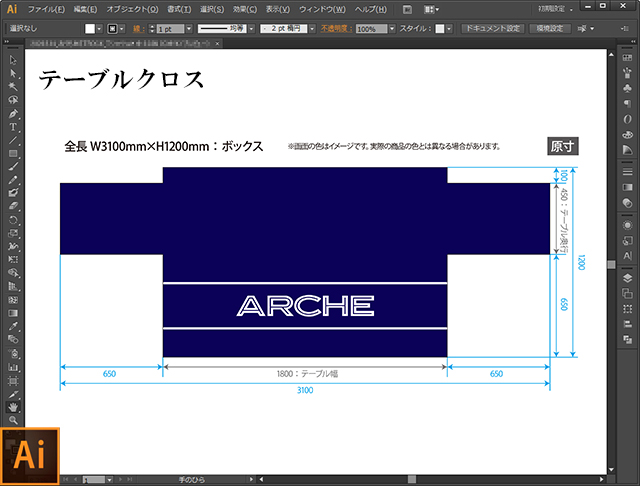Close the open document tab

(217, 43)
